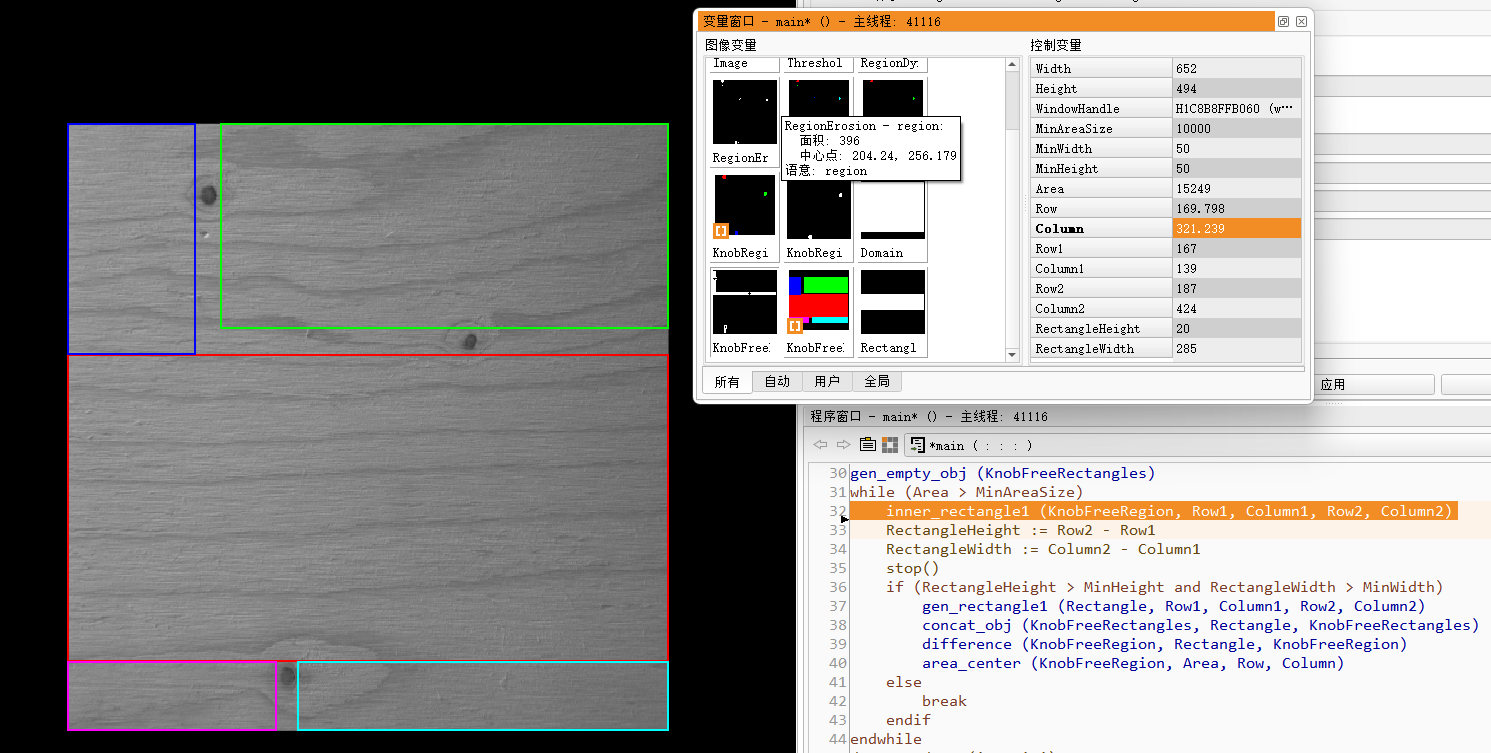
Task: Click the back navigation arrow in program window
Action: (820, 445)
